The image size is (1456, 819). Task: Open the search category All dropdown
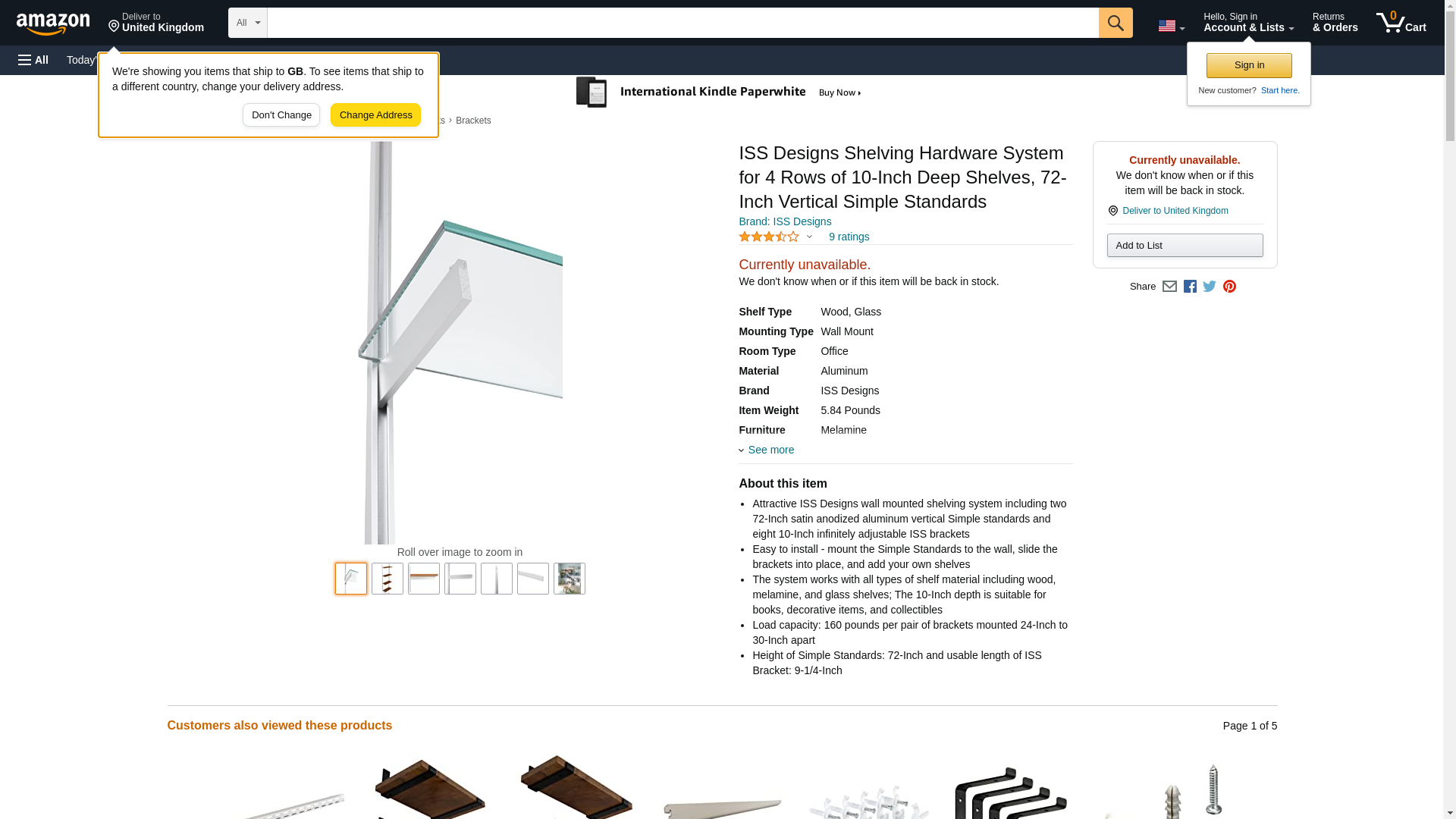pyautogui.click(x=247, y=23)
